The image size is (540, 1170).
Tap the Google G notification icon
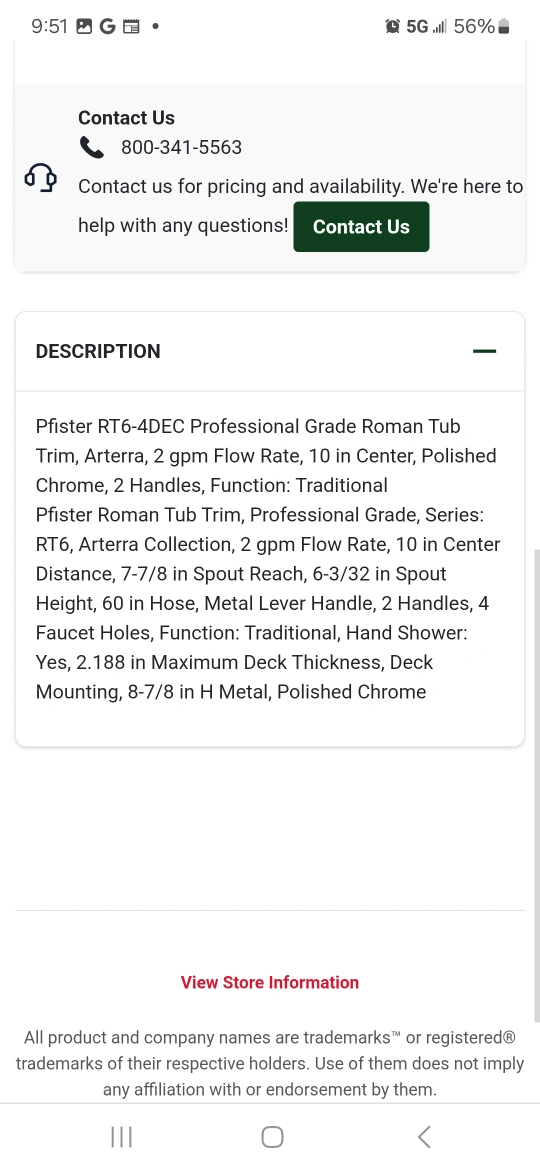[107, 27]
